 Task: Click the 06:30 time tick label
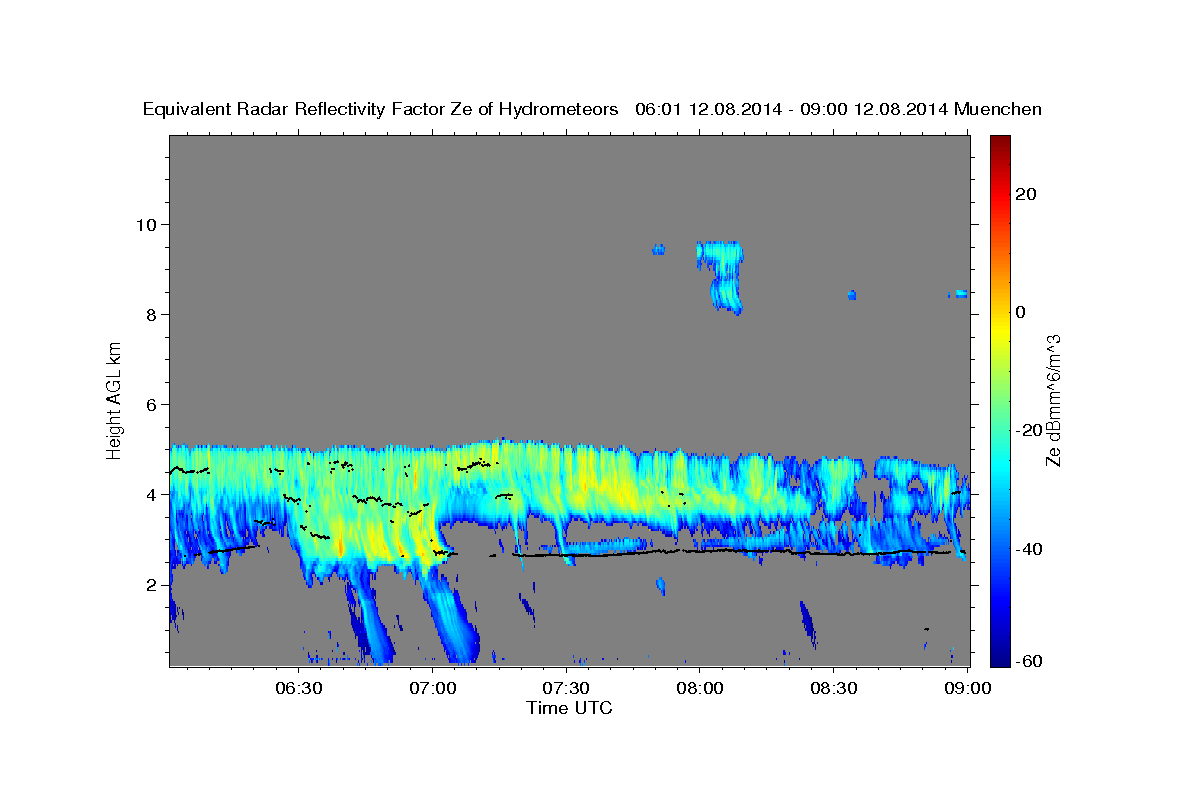point(298,689)
